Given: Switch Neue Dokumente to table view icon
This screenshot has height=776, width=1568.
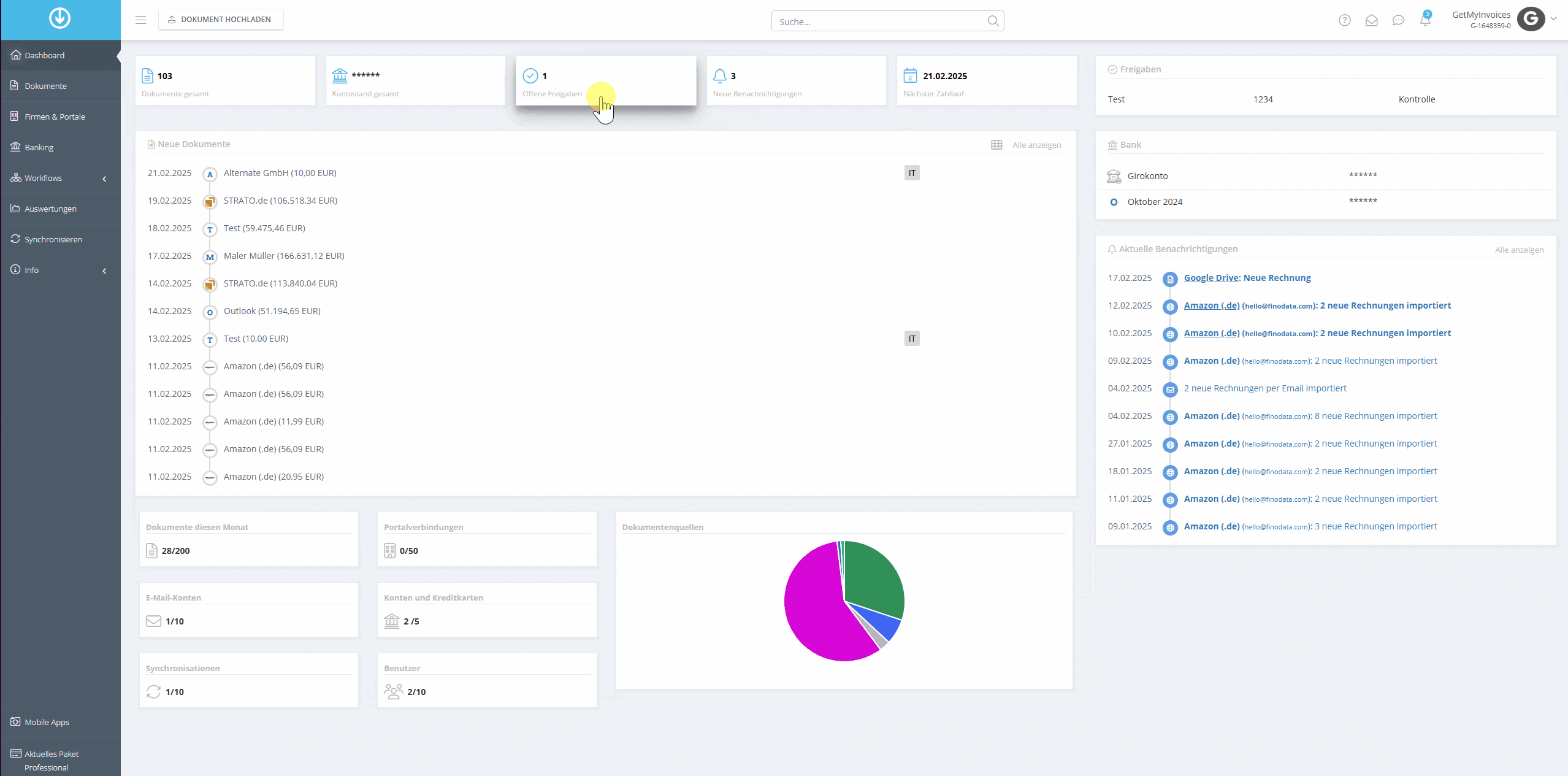Looking at the screenshot, I should (x=996, y=145).
